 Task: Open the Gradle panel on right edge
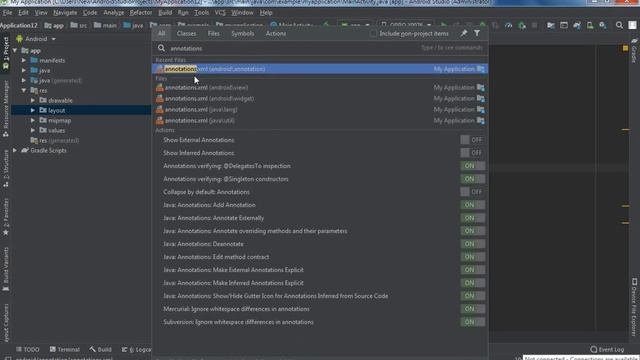point(634,51)
